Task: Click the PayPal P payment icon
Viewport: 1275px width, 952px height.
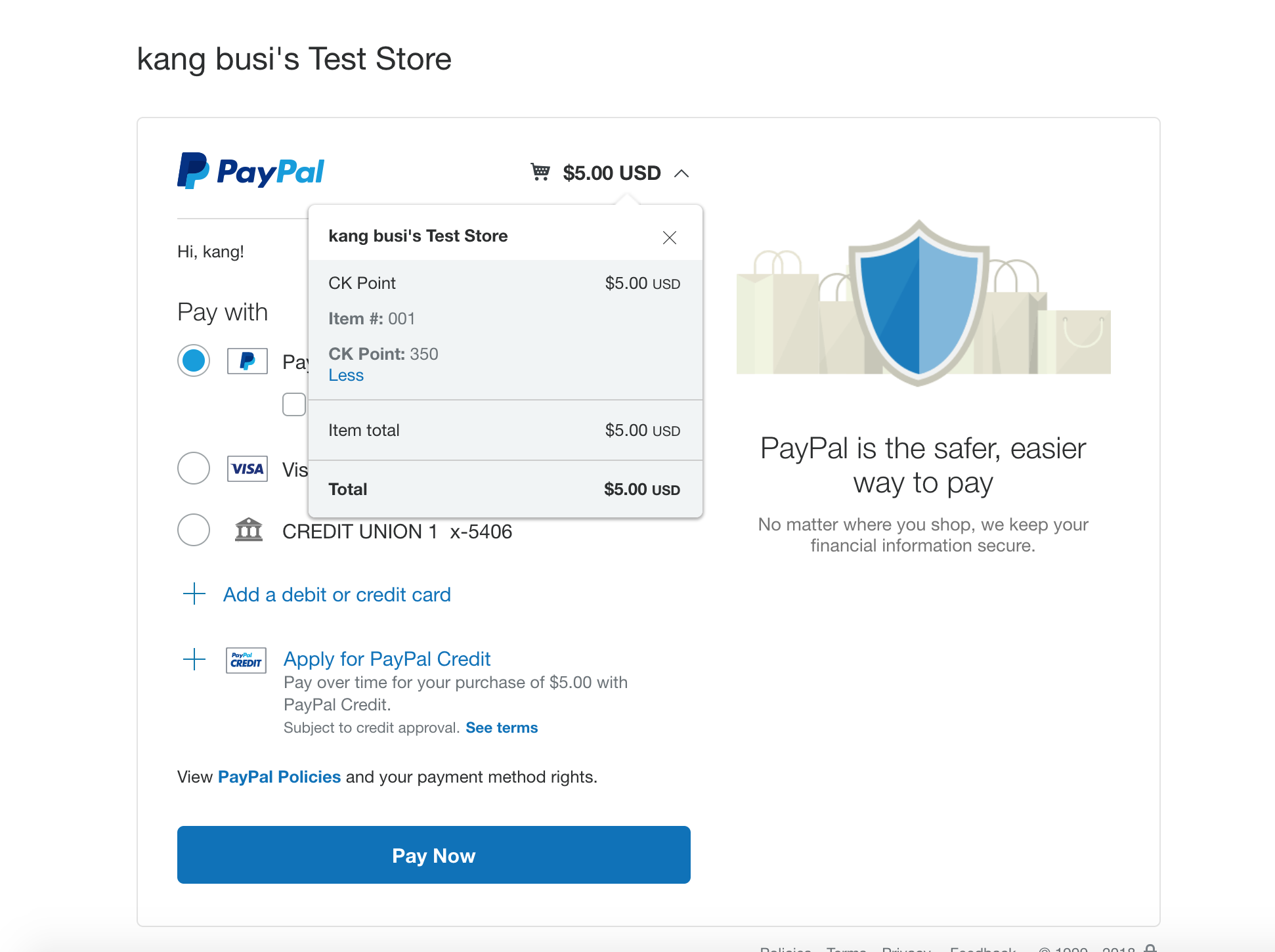Action: click(x=248, y=361)
